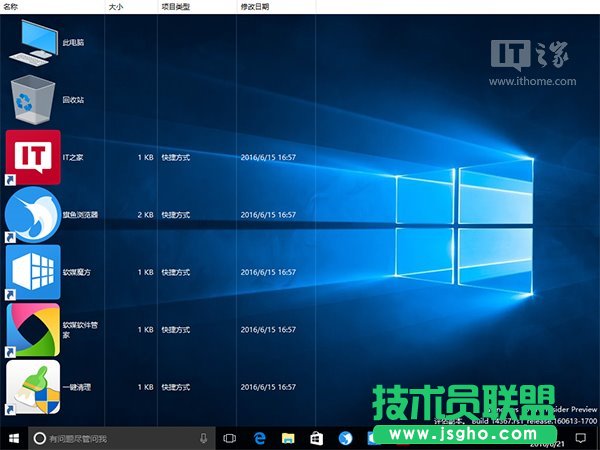
Task: Click the 2016/6/15 16:57 date for 旗鱼浏览器
Action: [268, 215]
